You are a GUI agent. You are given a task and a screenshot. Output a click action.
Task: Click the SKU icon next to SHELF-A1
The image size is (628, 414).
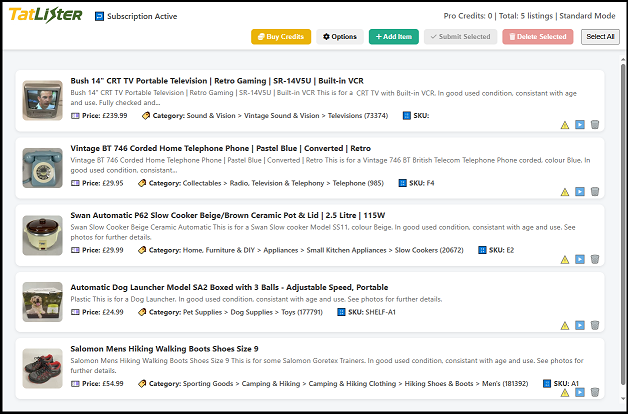click(341, 312)
